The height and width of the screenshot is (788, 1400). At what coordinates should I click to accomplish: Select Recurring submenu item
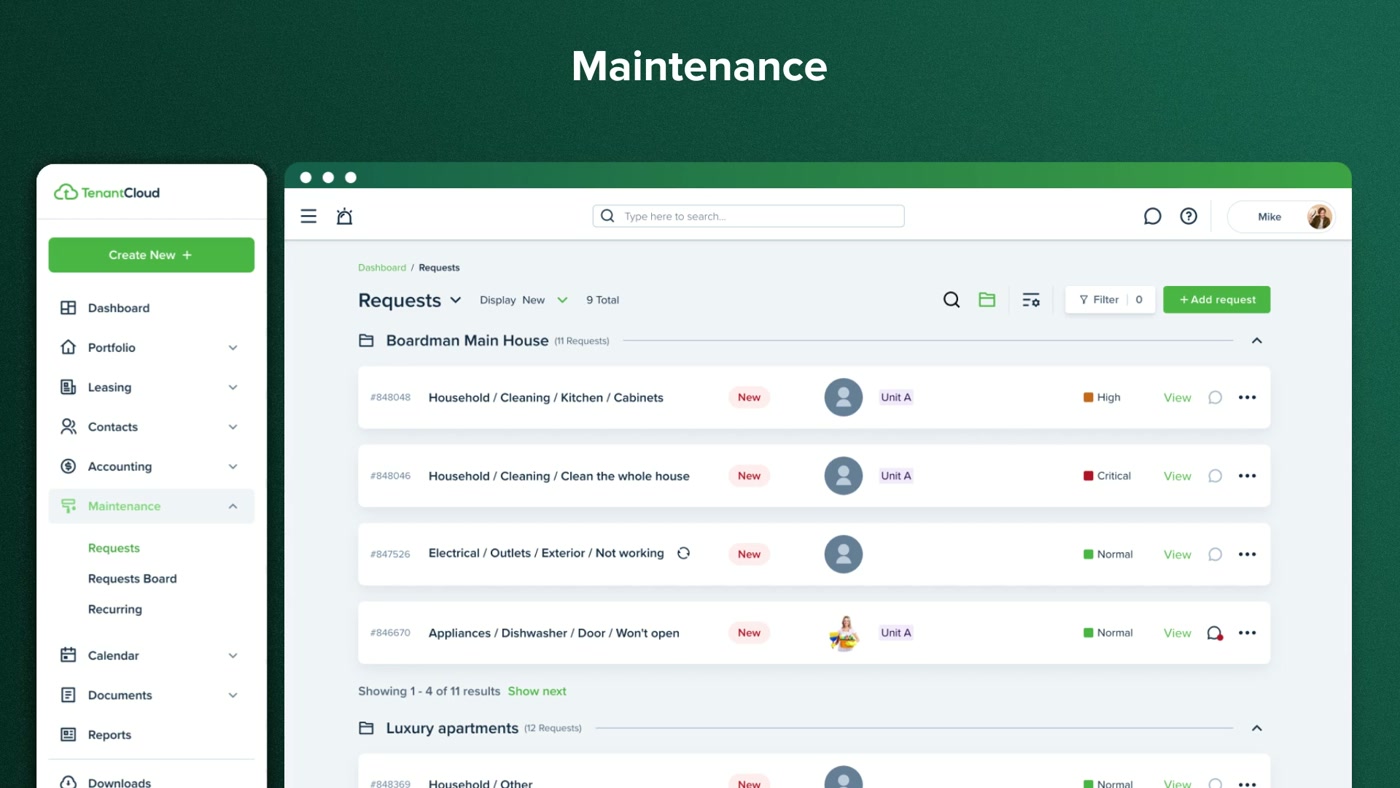pyautogui.click(x=115, y=609)
